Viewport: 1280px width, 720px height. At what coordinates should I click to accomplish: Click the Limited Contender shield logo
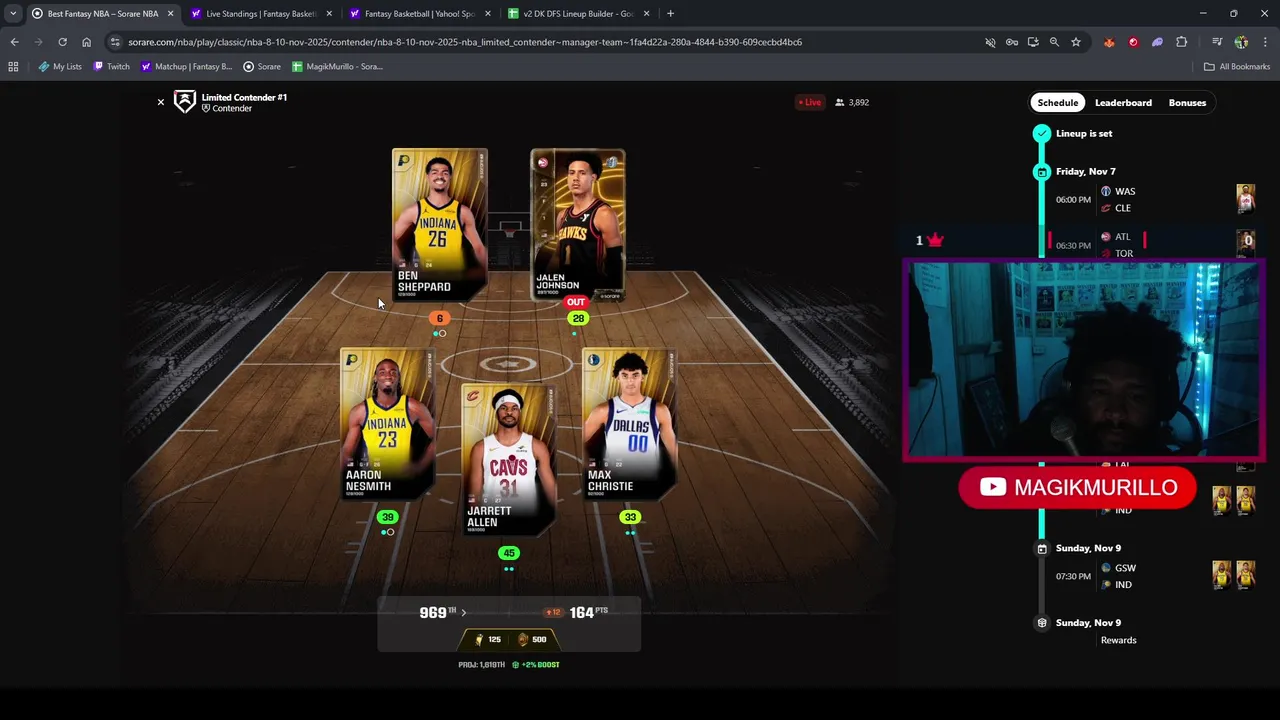click(185, 102)
